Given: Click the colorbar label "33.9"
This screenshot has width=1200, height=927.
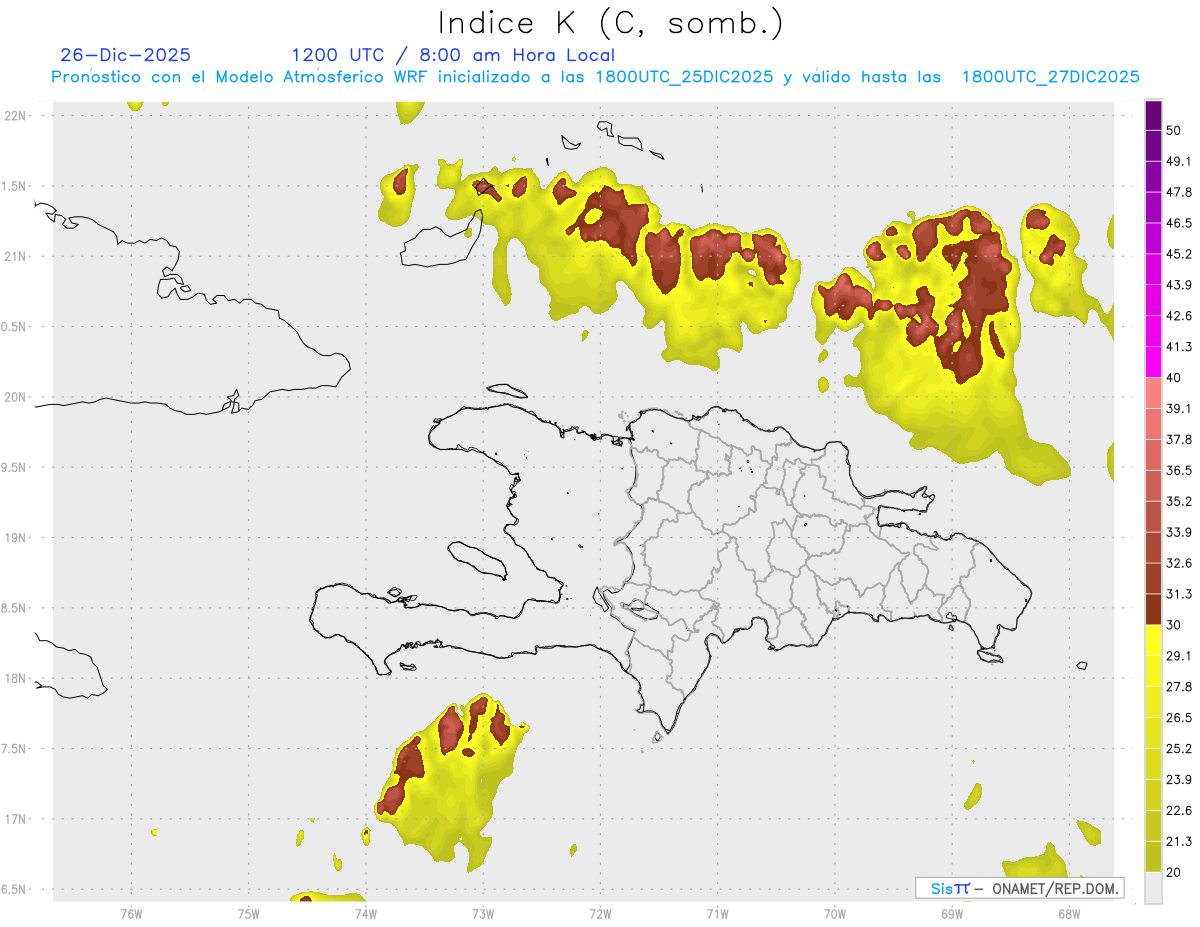Looking at the screenshot, I should pos(1179,532).
